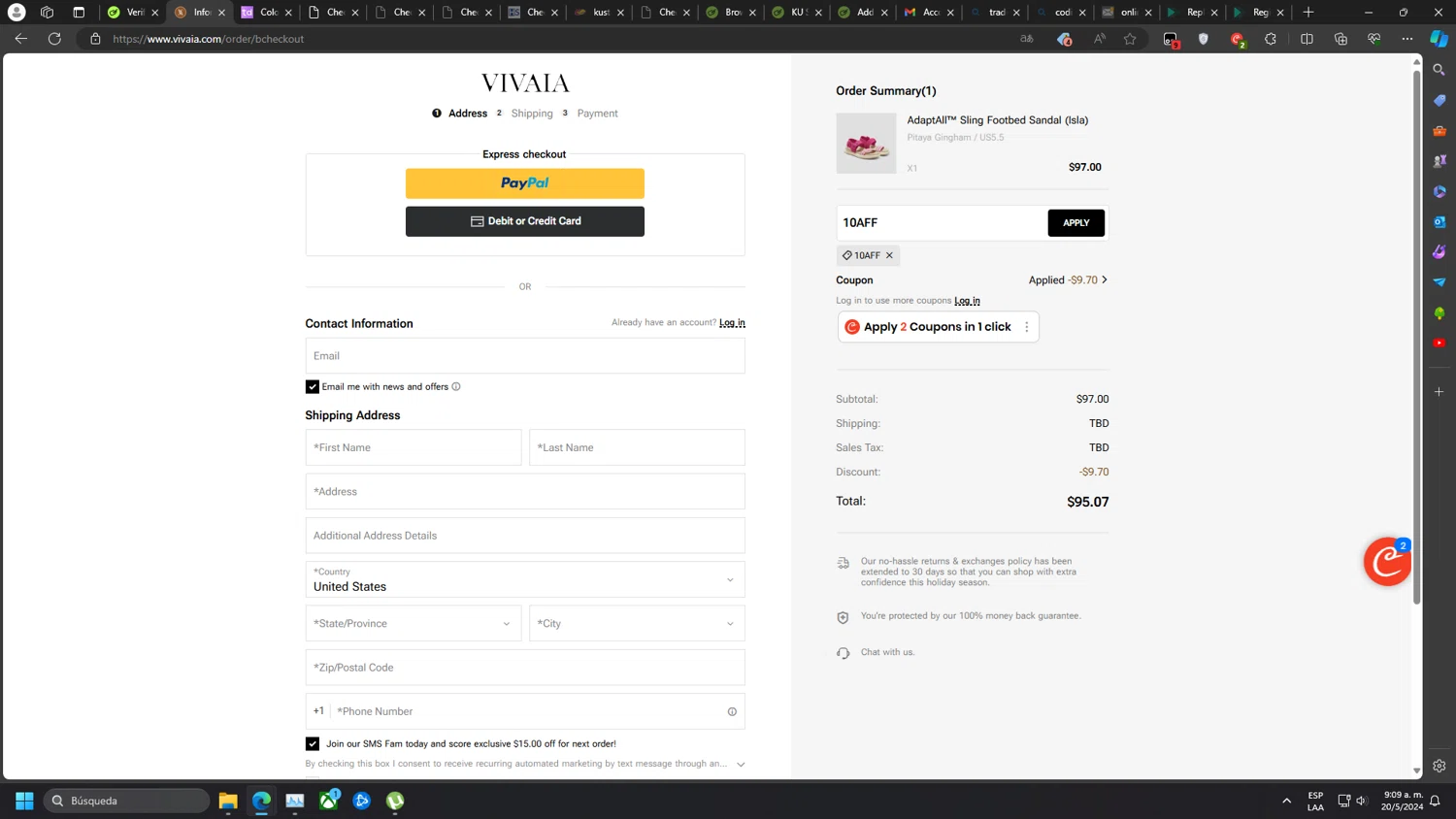Focus the Email input field

(524, 355)
